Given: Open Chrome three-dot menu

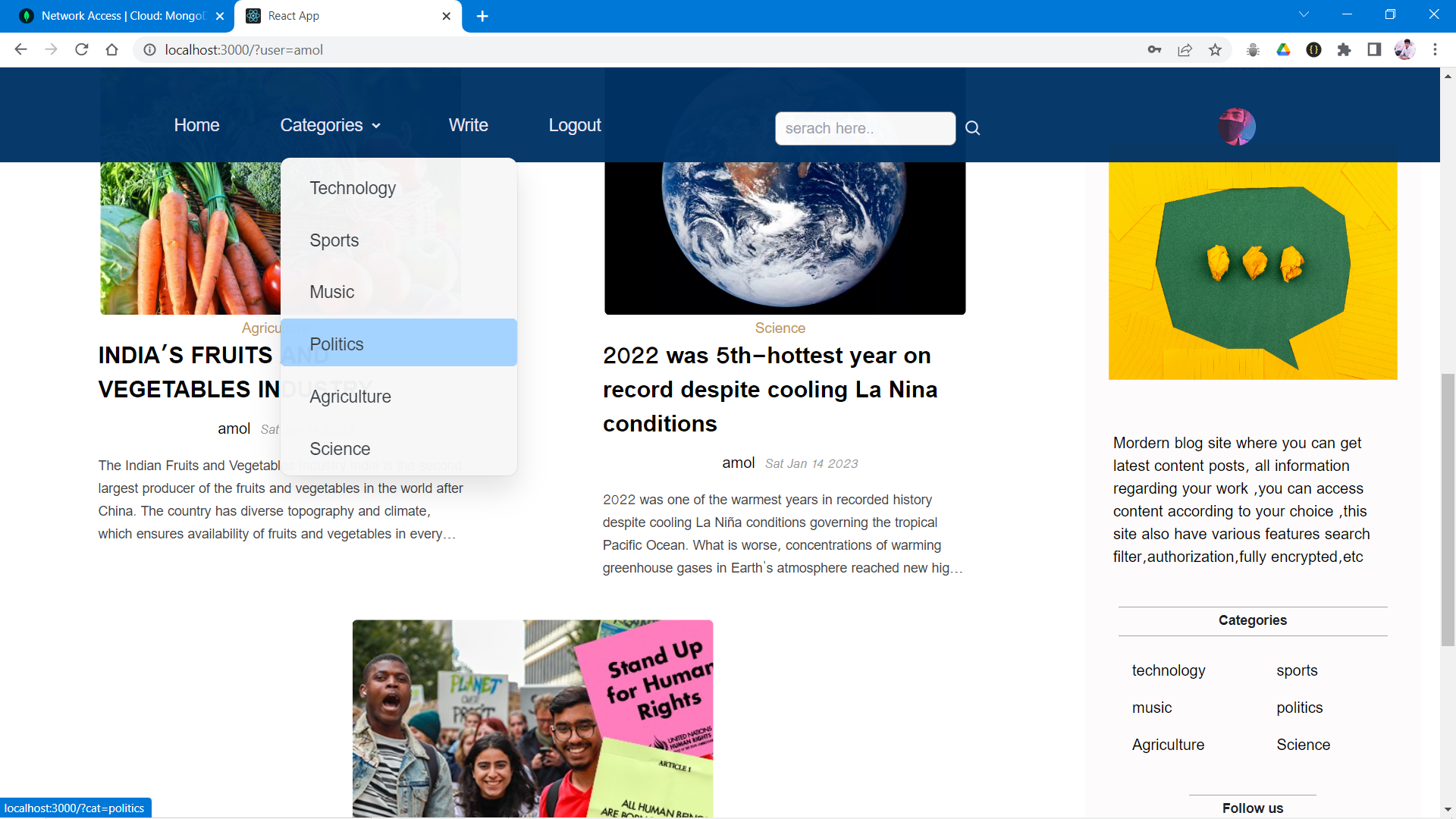Looking at the screenshot, I should point(1435,50).
